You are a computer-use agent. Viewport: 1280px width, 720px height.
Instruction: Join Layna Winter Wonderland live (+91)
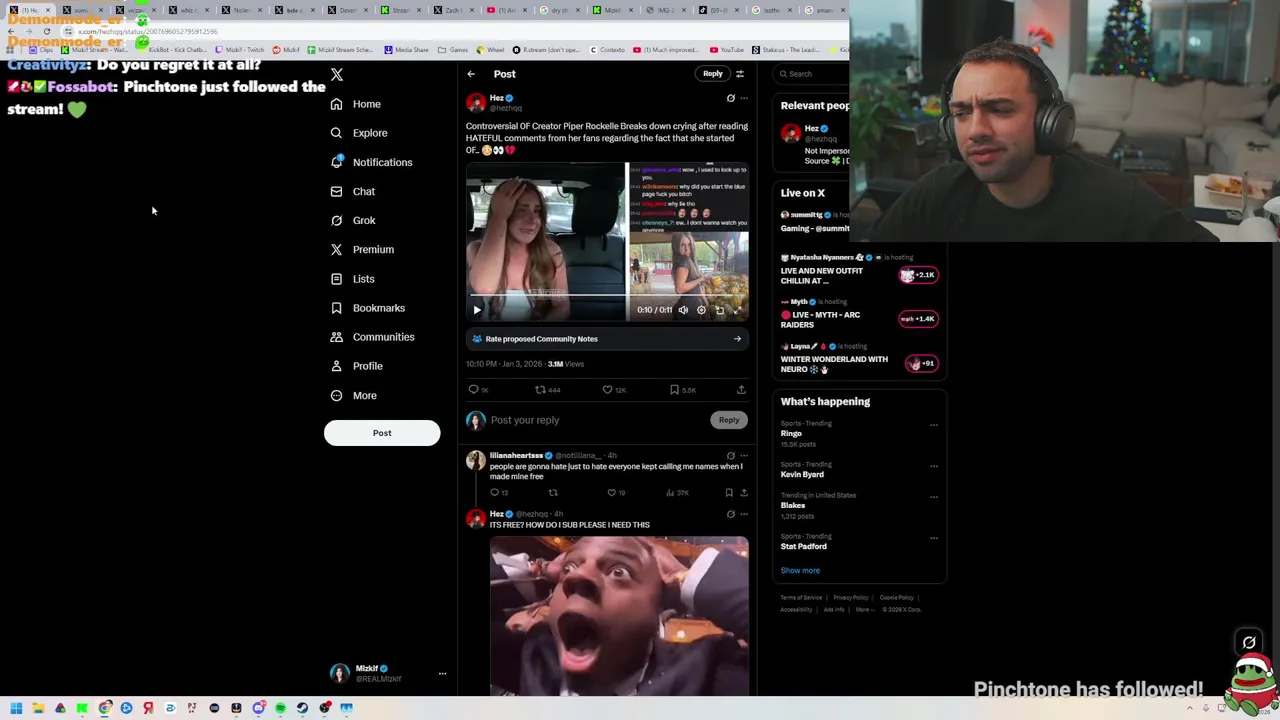(x=921, y=363)
